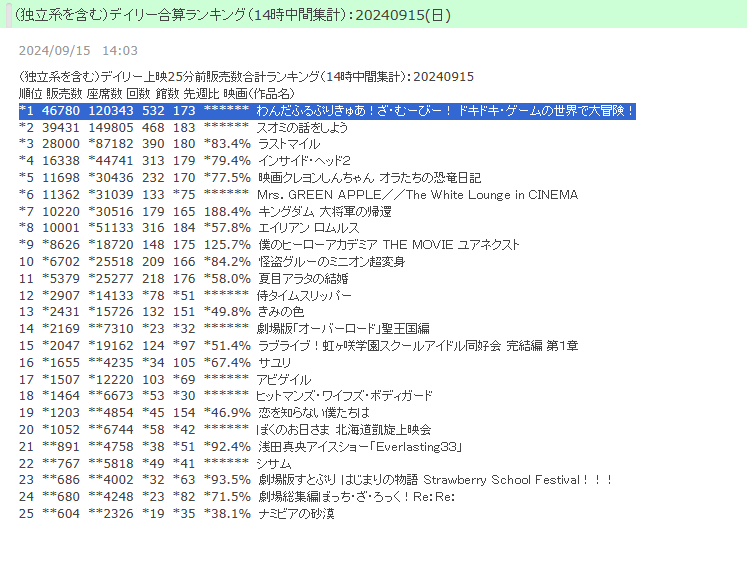Select the row for エイリアン ロムルス

189,228
